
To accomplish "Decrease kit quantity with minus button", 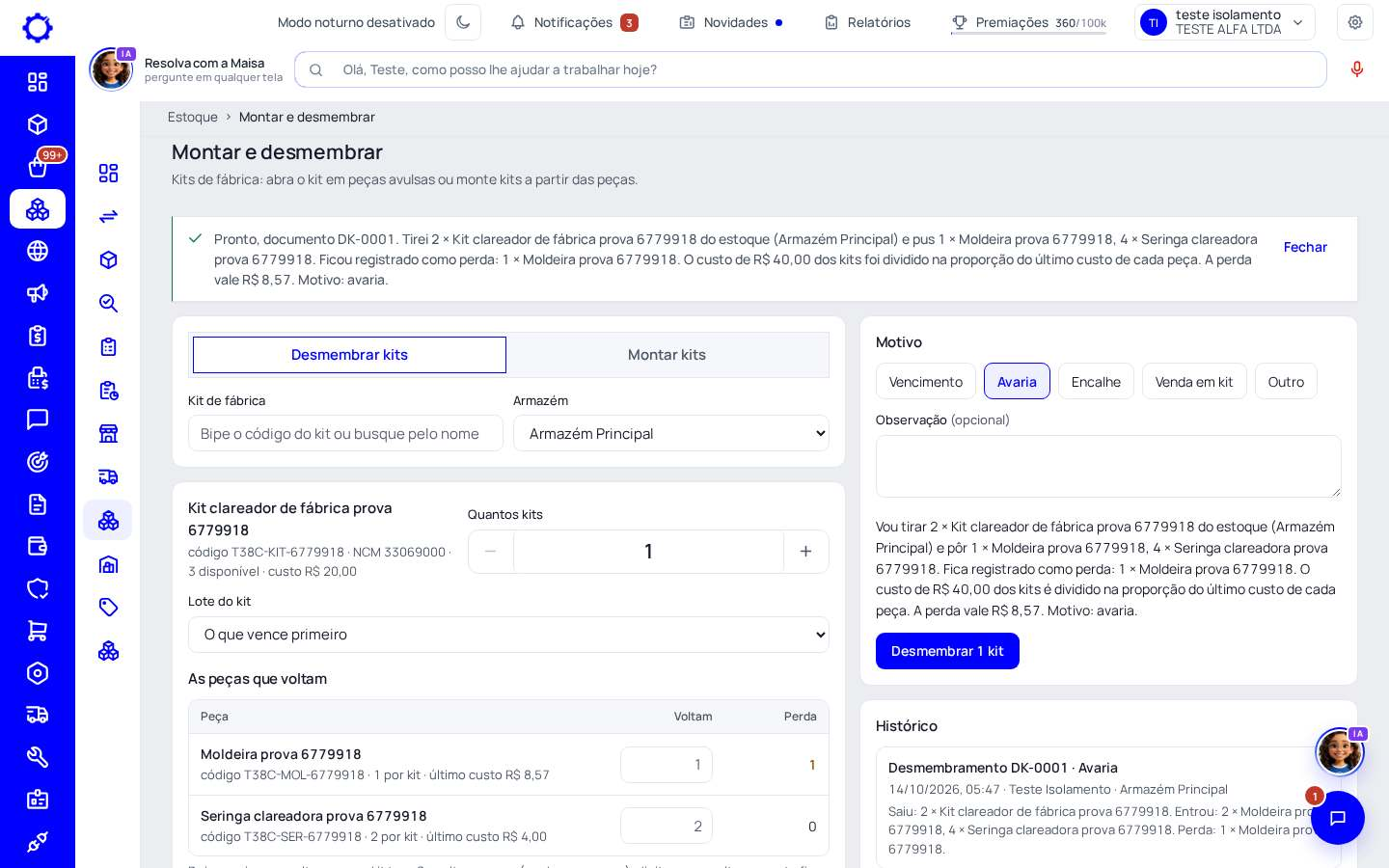I will coord(491,552).
